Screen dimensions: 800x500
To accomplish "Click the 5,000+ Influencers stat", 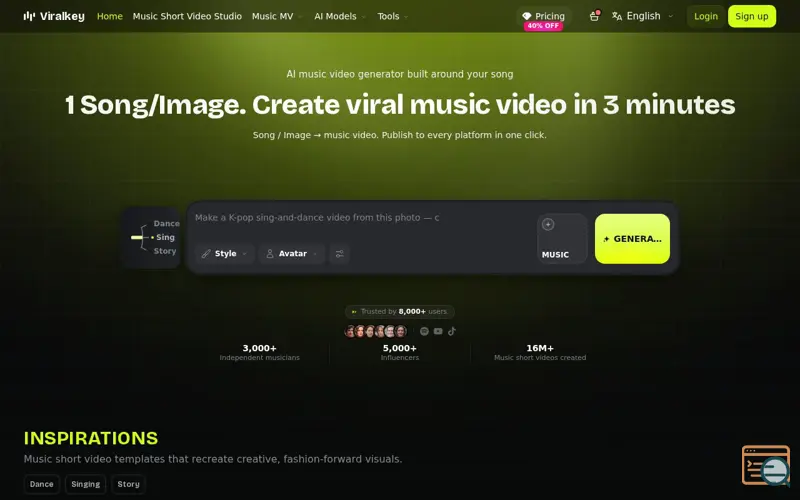I will (399, 353).
